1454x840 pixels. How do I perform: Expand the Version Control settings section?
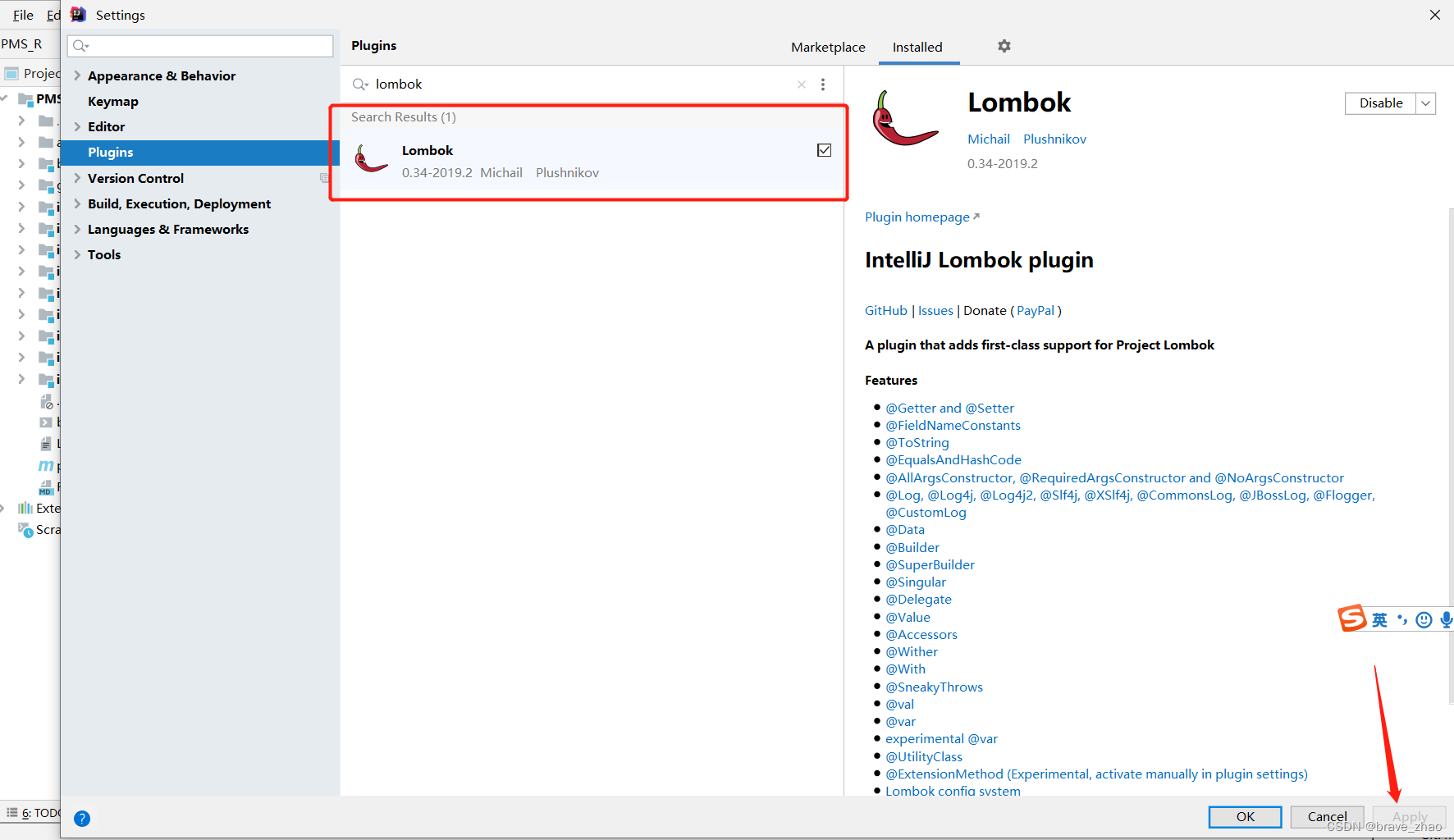coord(77,178)
